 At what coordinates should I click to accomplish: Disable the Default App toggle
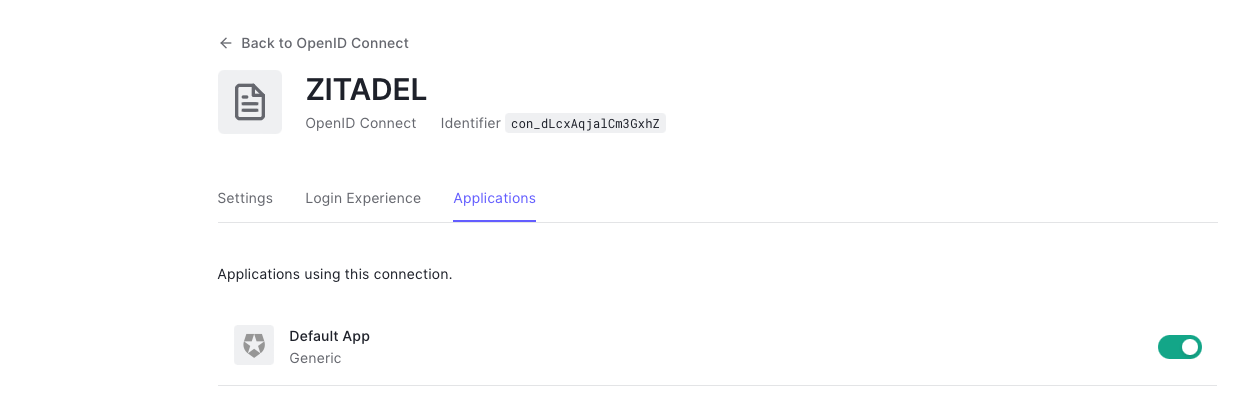tap(1179, 347)
